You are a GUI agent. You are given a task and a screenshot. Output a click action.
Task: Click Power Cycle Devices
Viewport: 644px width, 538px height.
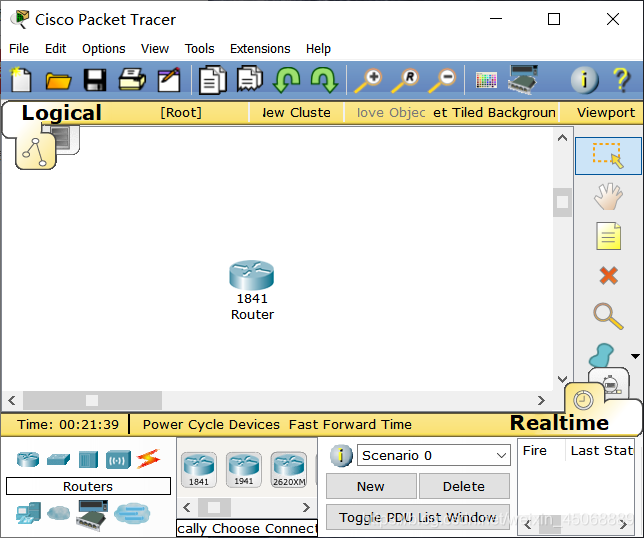tap(211, 424)
